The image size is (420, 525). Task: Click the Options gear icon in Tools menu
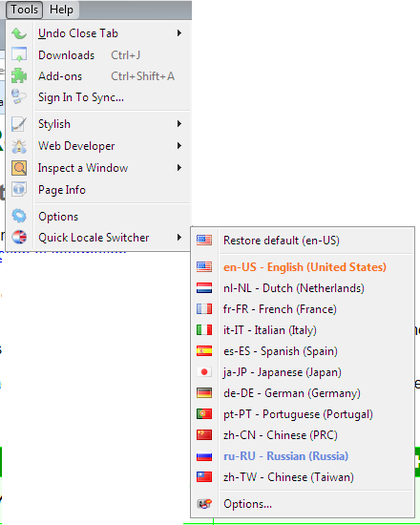(19, 216)
